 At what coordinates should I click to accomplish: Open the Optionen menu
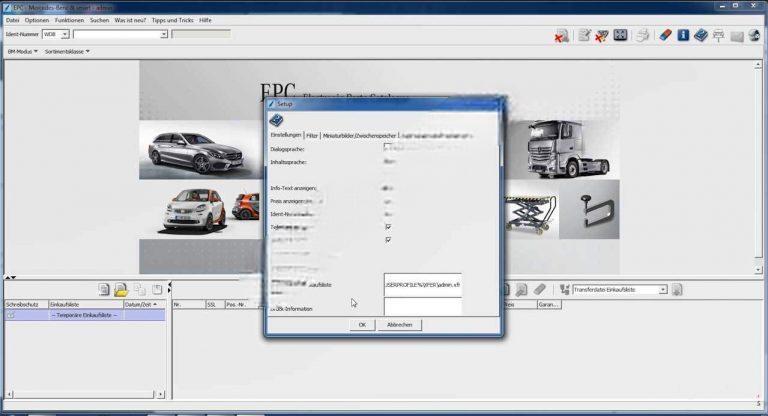[37, 20]
